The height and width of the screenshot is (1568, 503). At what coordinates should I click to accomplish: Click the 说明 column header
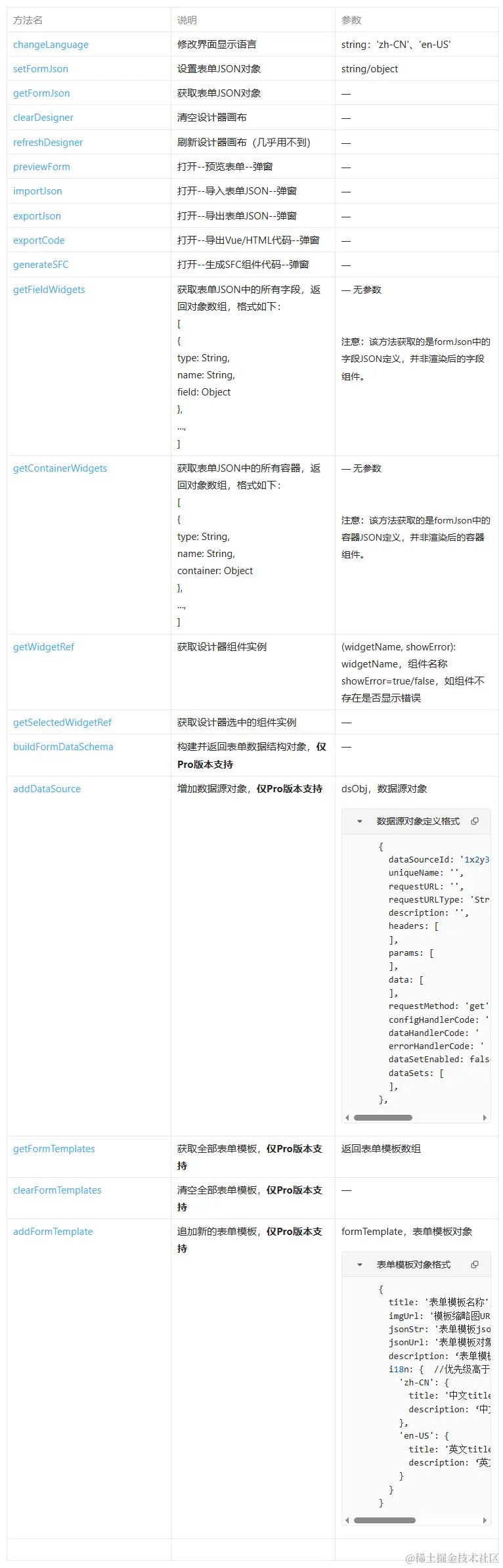[187, 20]
